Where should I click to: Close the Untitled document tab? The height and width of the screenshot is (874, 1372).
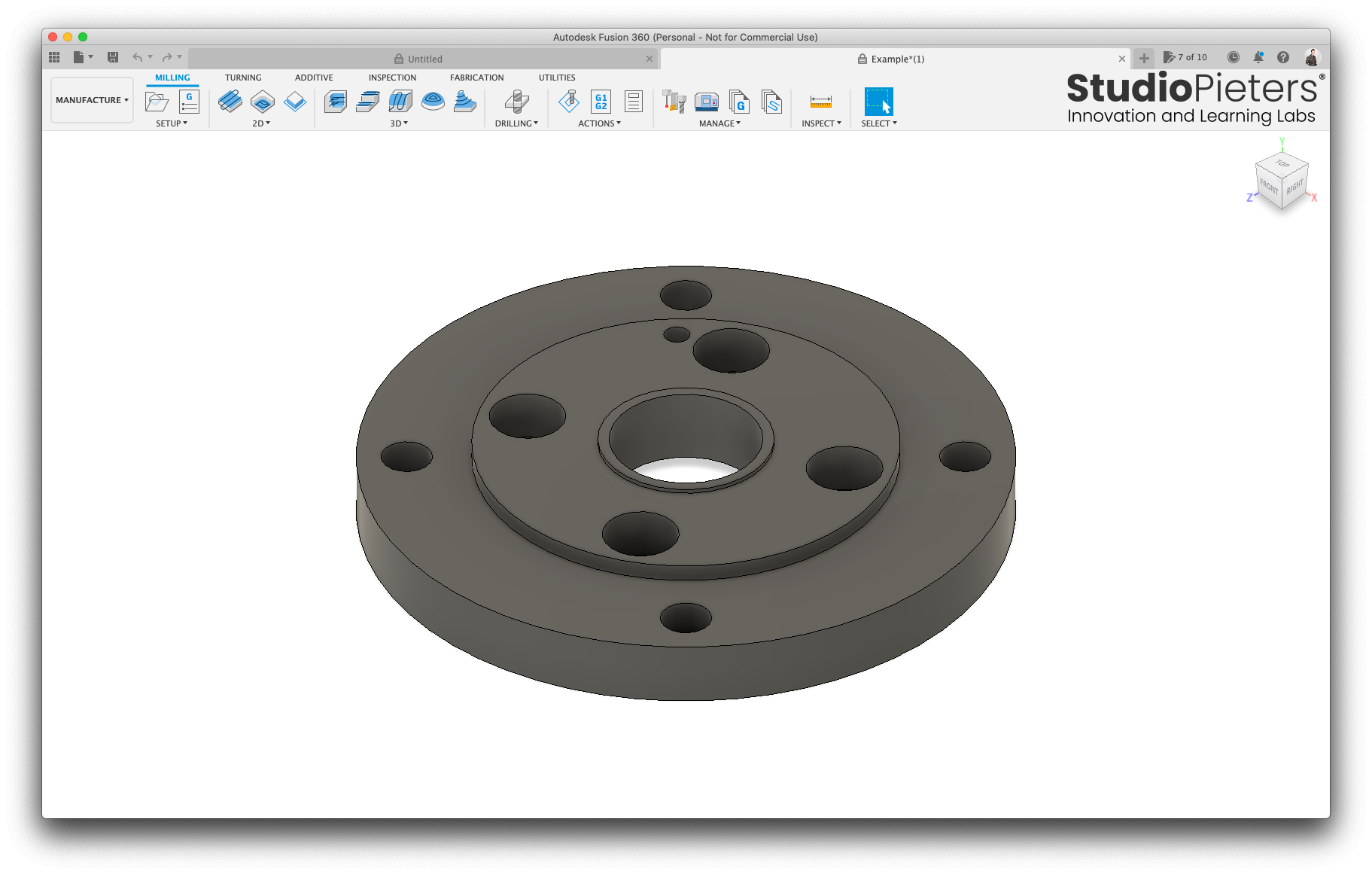pos(649,59)
